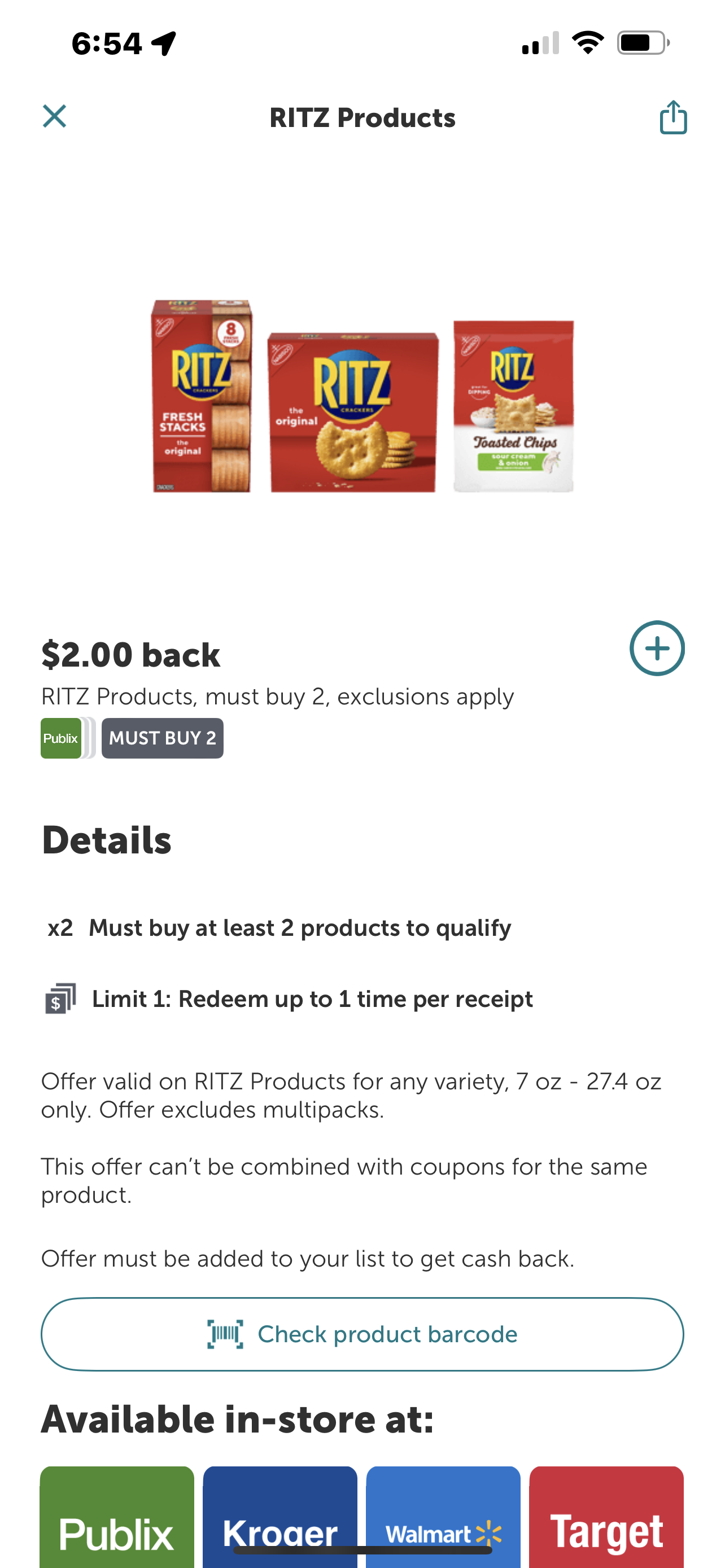725x1568 pixels.
Task: Tap the barcode scanner icon
Action: coord(225,1334)
